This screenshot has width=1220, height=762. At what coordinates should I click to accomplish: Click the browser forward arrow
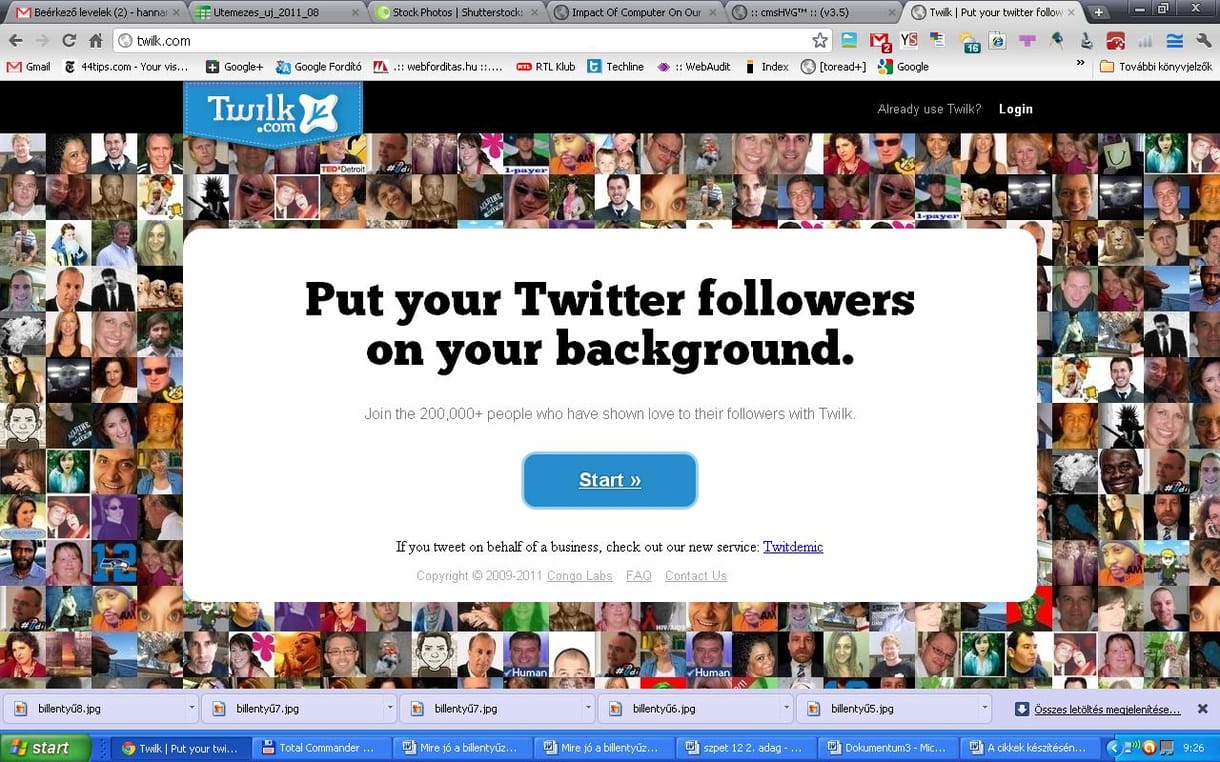point(42,41)
